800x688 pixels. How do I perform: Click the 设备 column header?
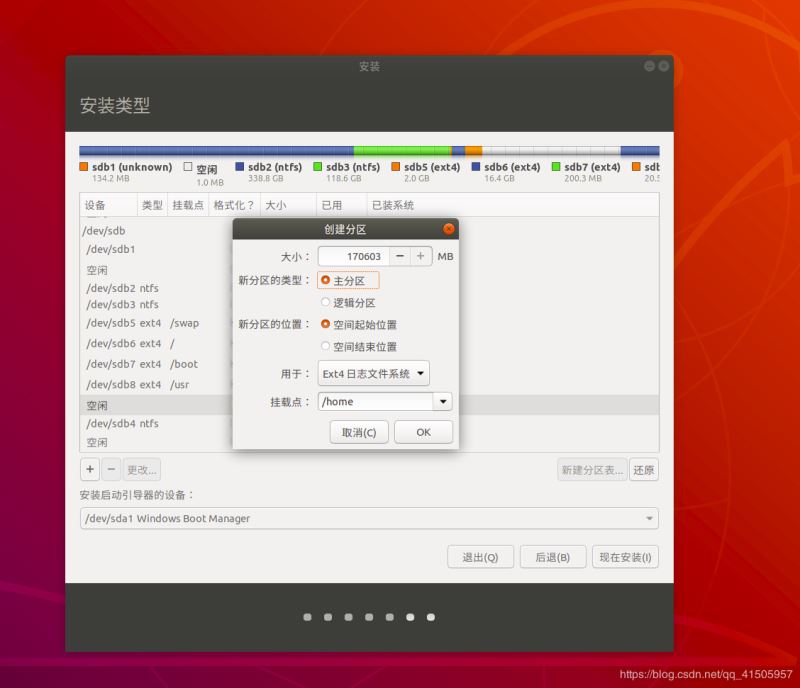[x=96, y=205]
